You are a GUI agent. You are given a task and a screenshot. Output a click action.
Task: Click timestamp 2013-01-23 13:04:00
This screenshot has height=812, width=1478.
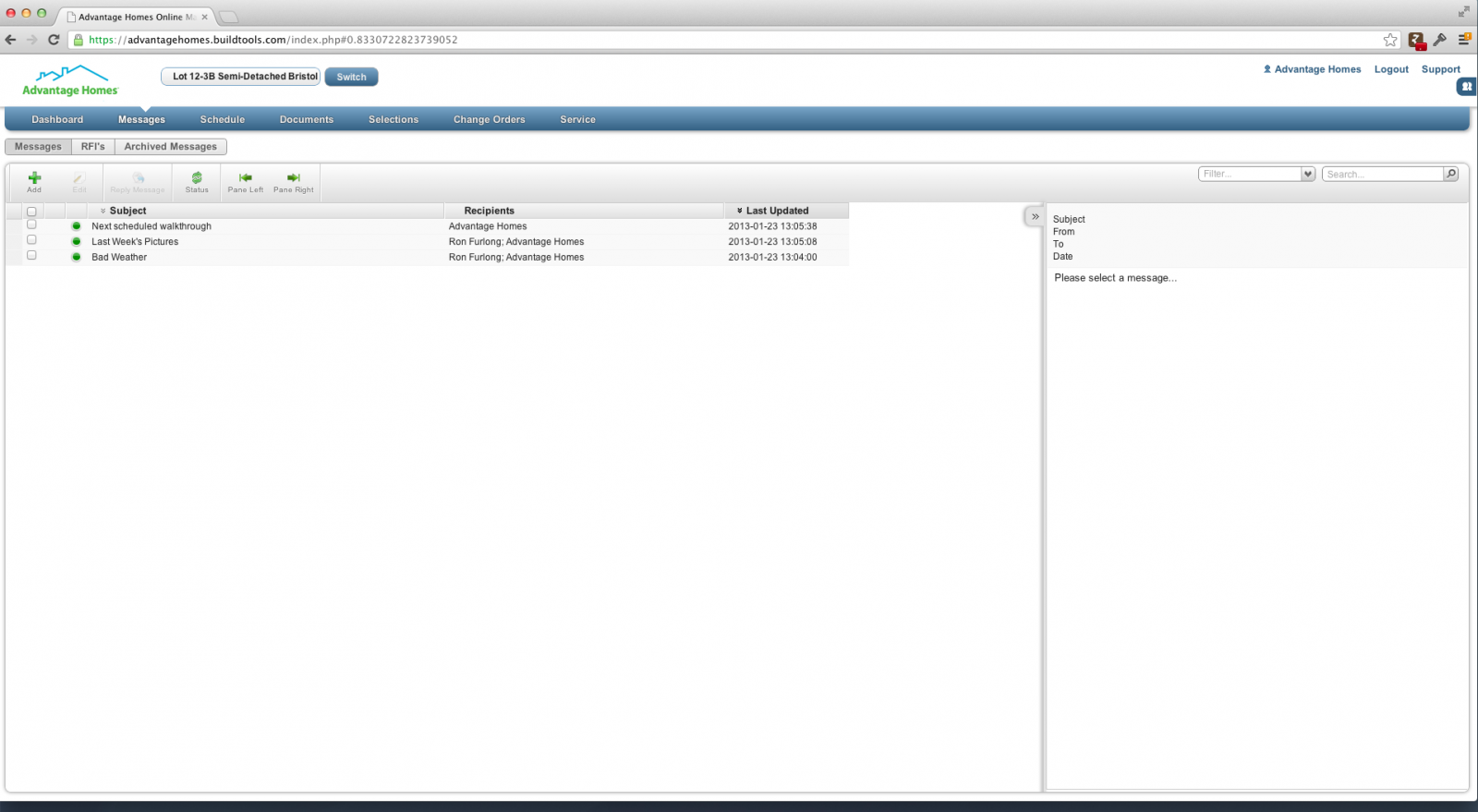click(772, 258)
